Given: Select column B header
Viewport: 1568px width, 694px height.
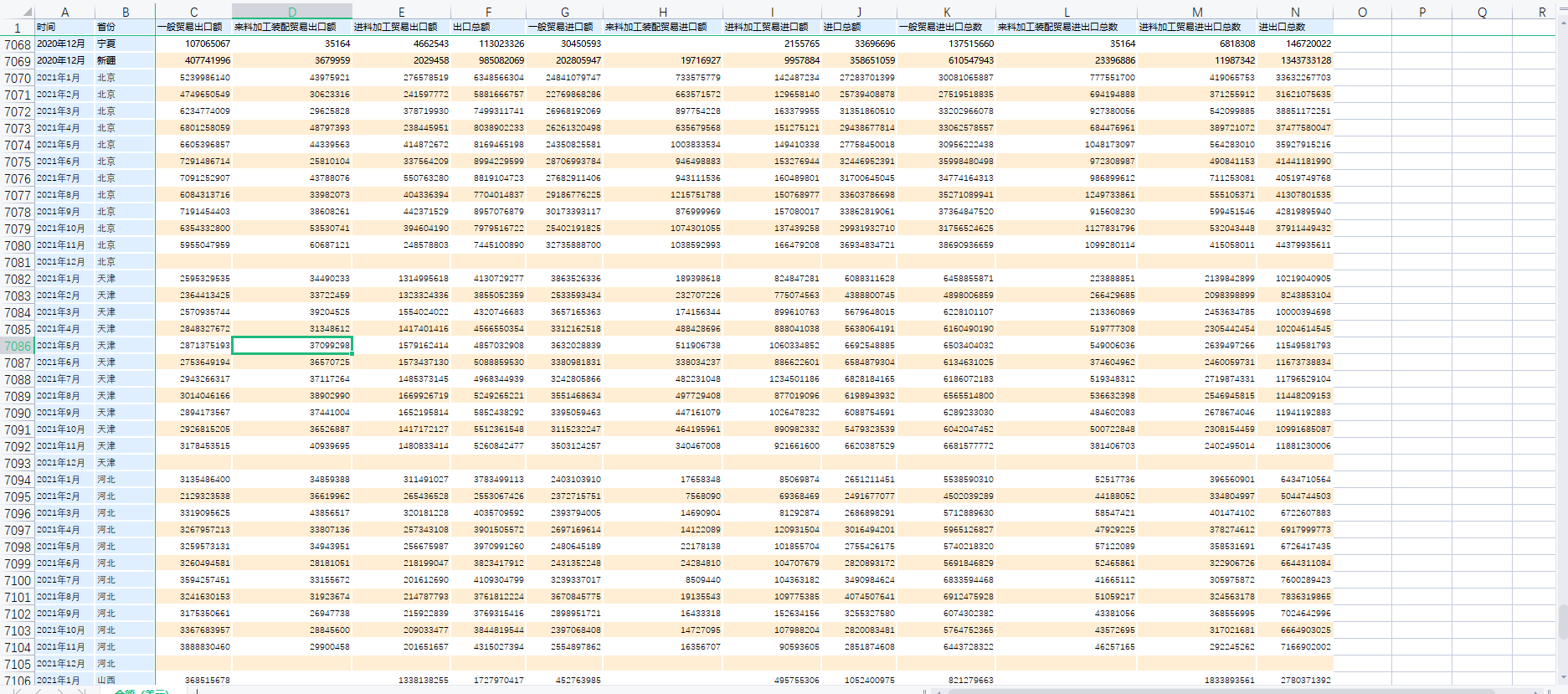Looking at the screenshot, I should [125, 12].
